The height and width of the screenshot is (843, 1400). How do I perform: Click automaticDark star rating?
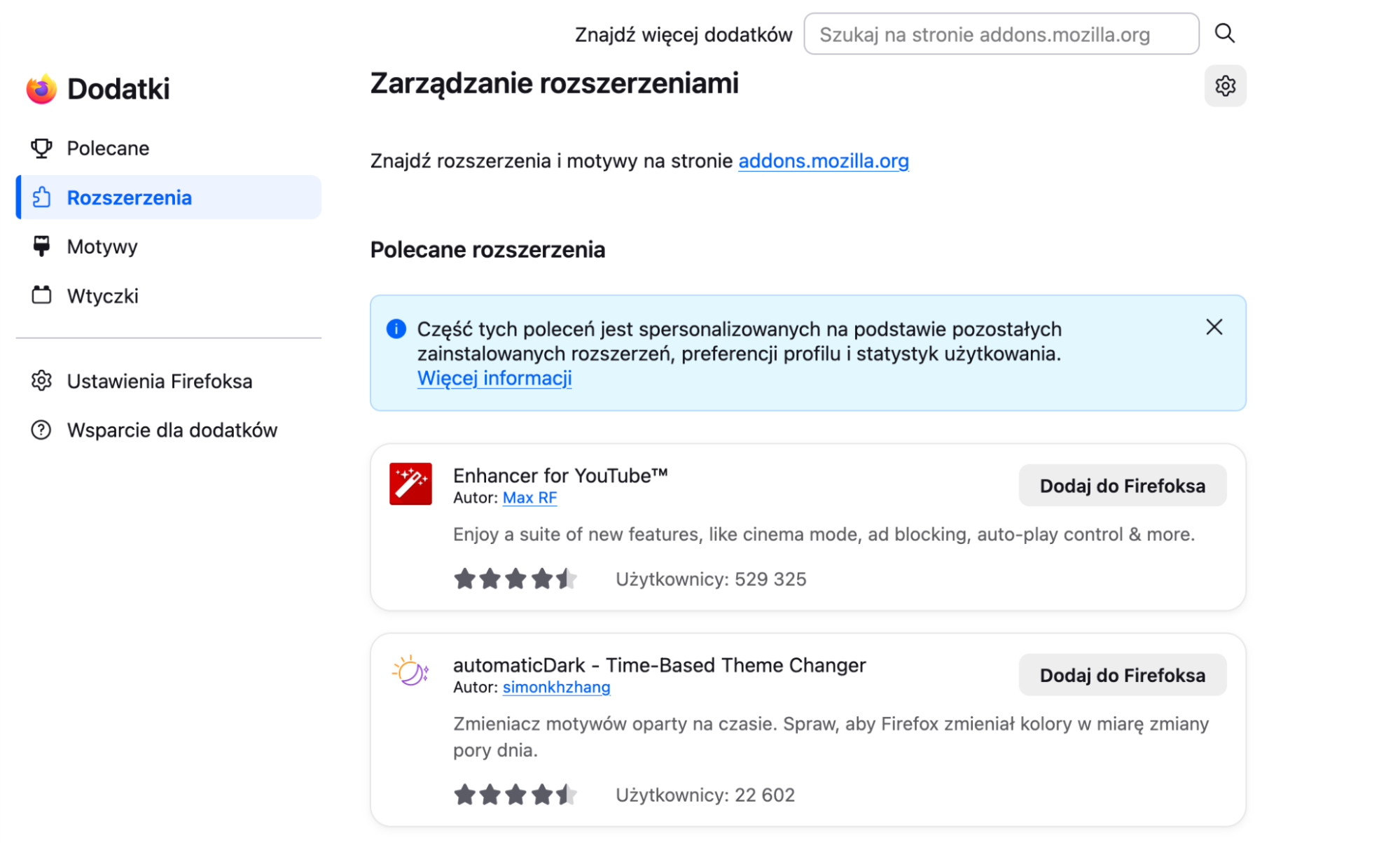tap(515, 795)
